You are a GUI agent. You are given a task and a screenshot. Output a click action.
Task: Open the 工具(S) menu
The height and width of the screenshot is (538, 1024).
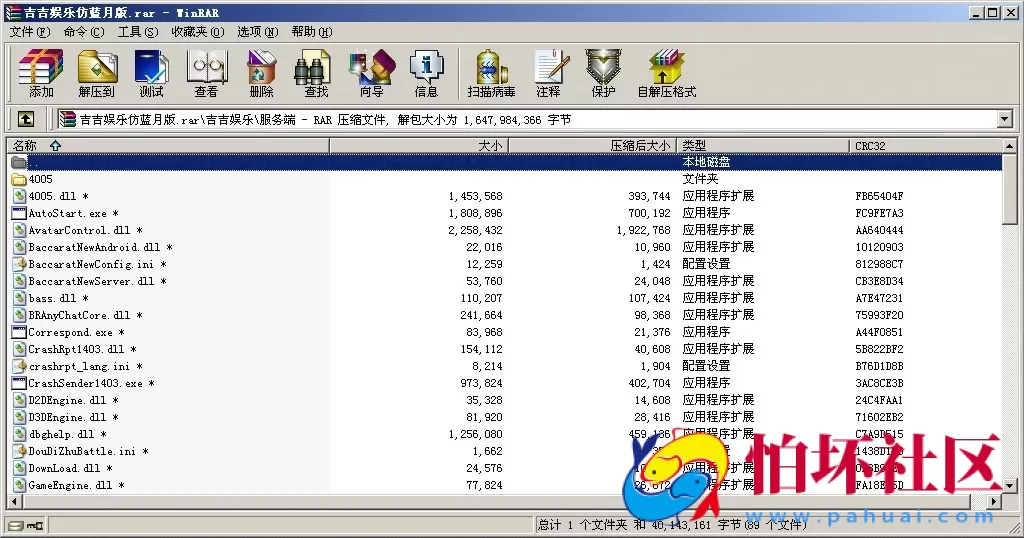click(138, 31)
